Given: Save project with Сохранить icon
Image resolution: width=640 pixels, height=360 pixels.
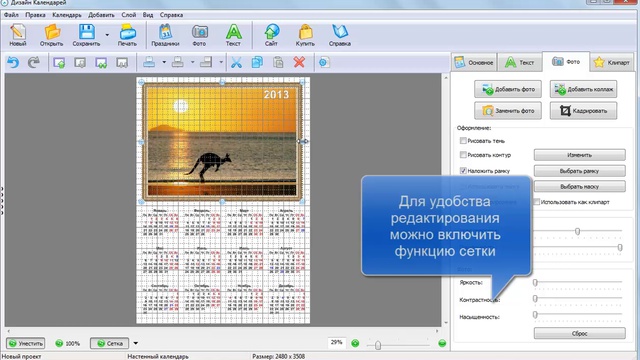Looking at the screenshot, I should (x=86, y=35).
